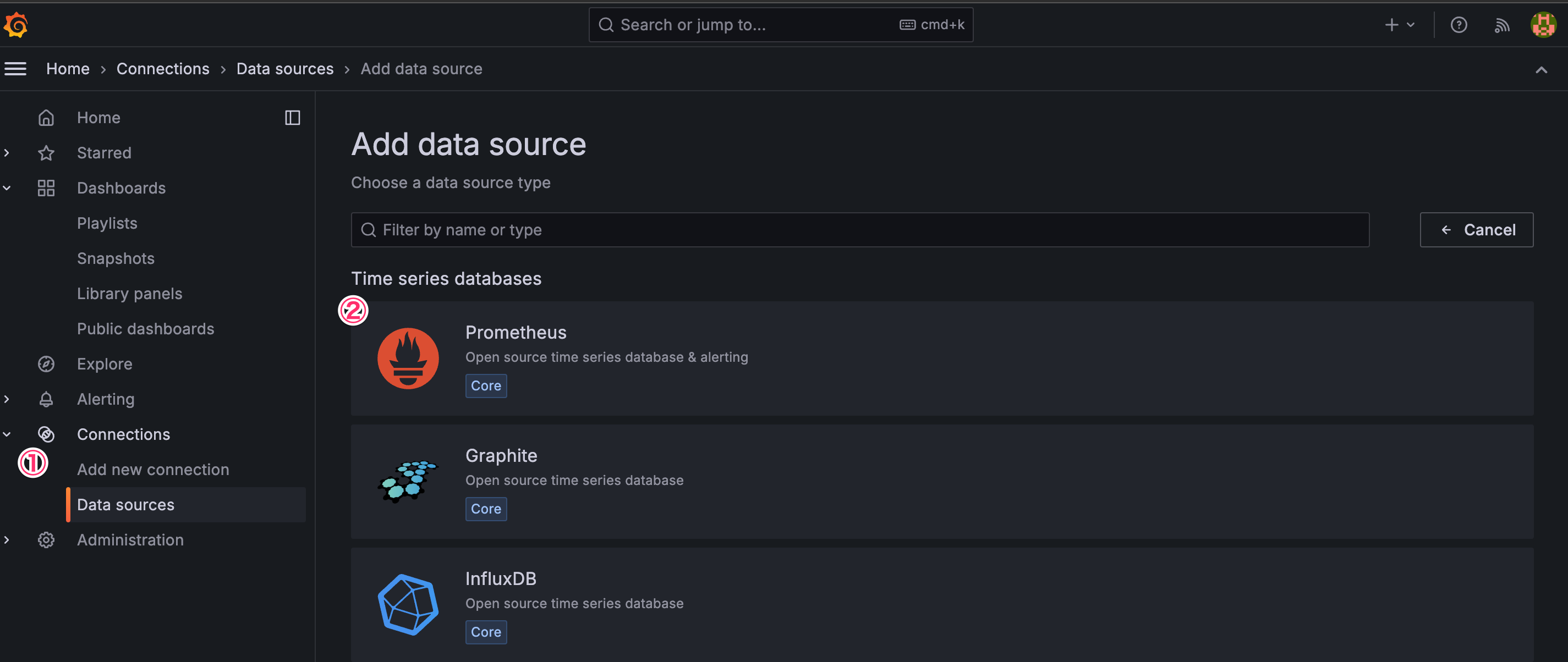1568x662 pixels.
Task: Open Add new connection menu item
Action: (153, 469)
